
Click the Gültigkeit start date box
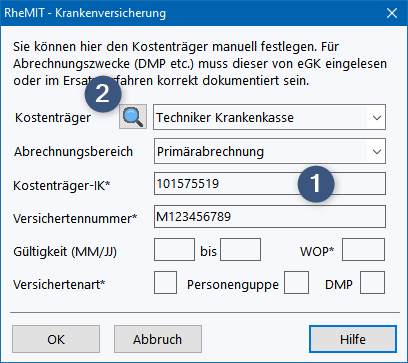tap(174, 250)
